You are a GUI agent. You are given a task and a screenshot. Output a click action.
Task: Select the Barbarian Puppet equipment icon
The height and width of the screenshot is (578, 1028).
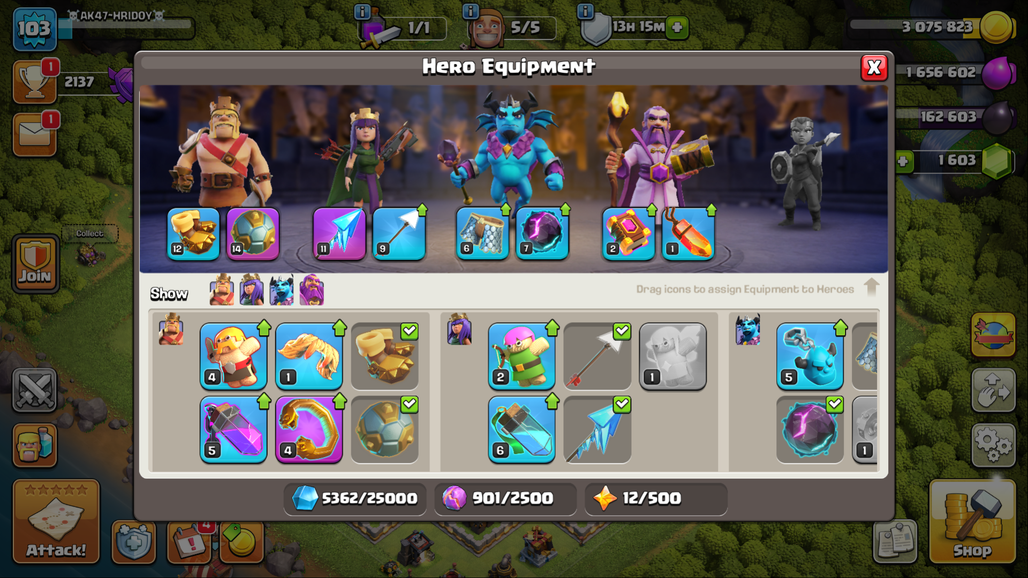[233, 356]
